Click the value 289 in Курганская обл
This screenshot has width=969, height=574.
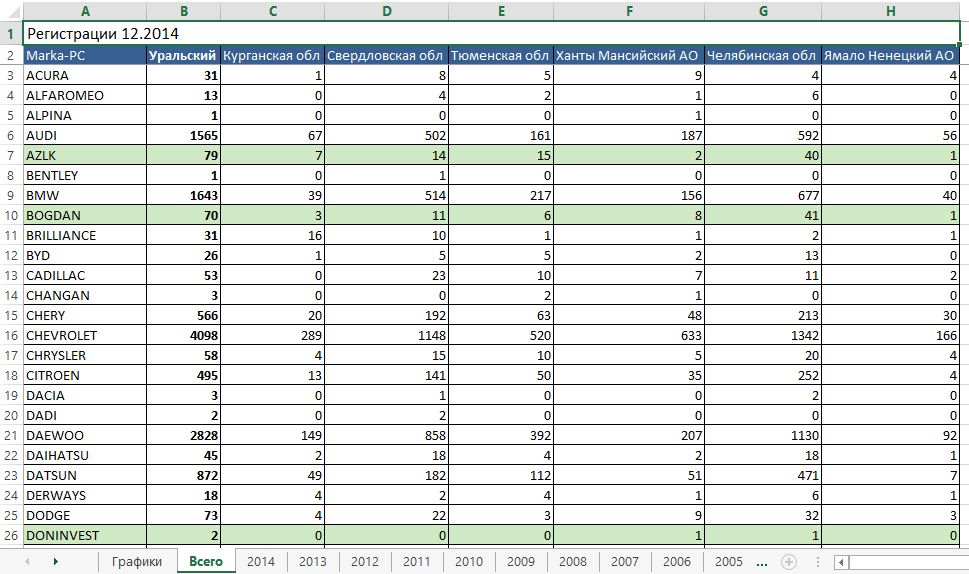click(273, 336)
